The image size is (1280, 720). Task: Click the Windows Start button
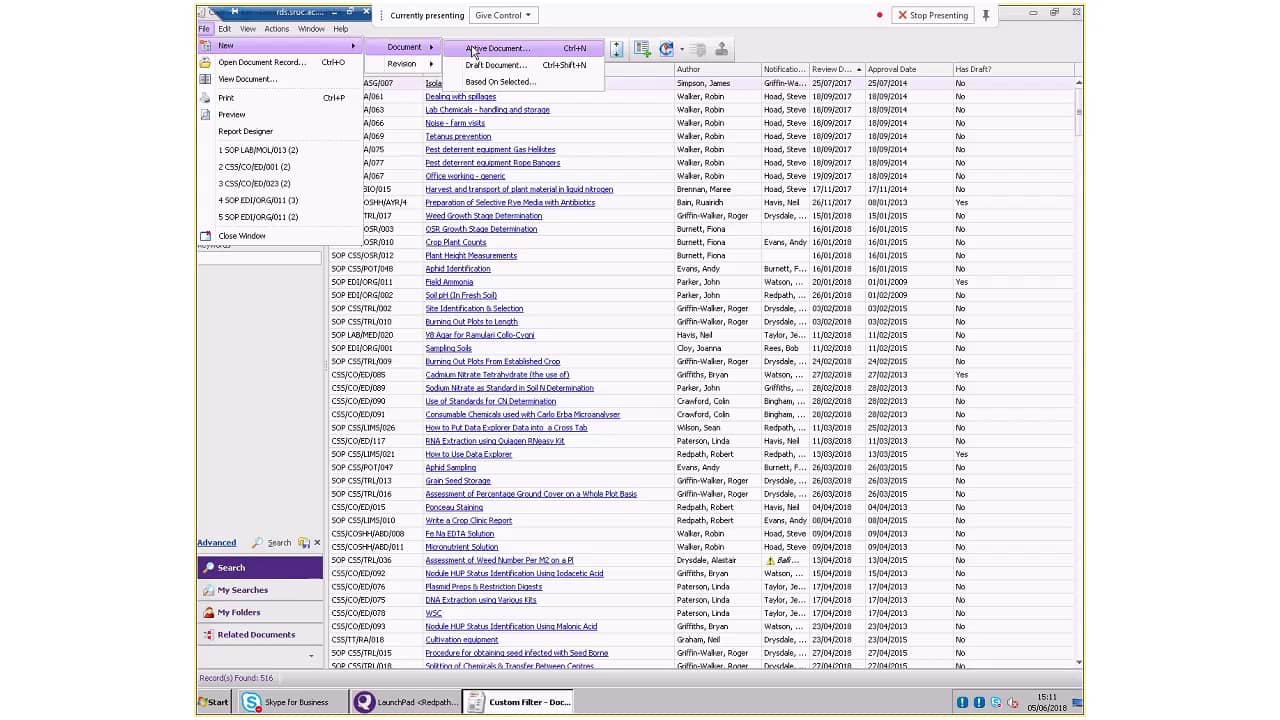coord(214,702)
